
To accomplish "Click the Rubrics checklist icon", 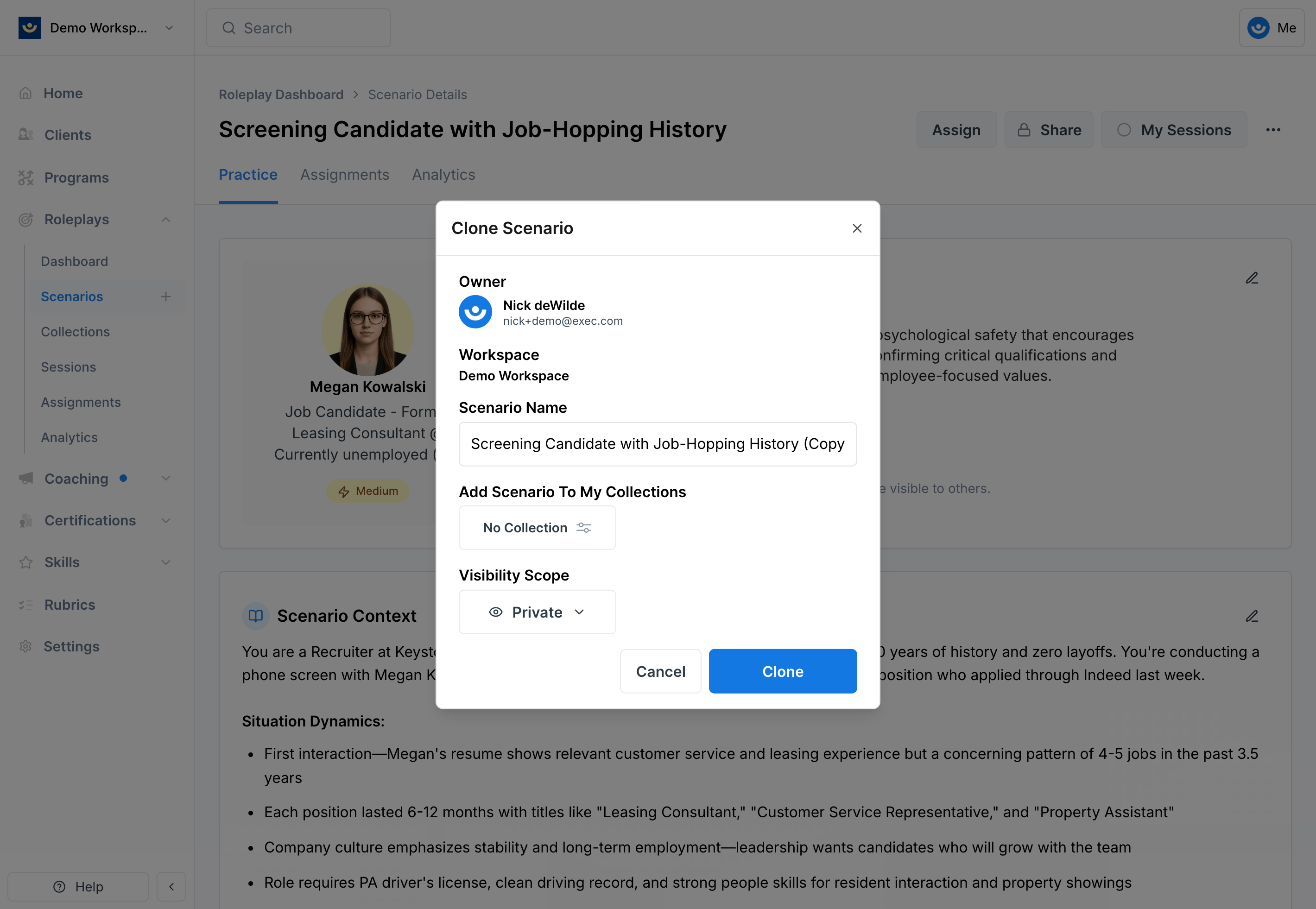I will click(x=25, y=605).
